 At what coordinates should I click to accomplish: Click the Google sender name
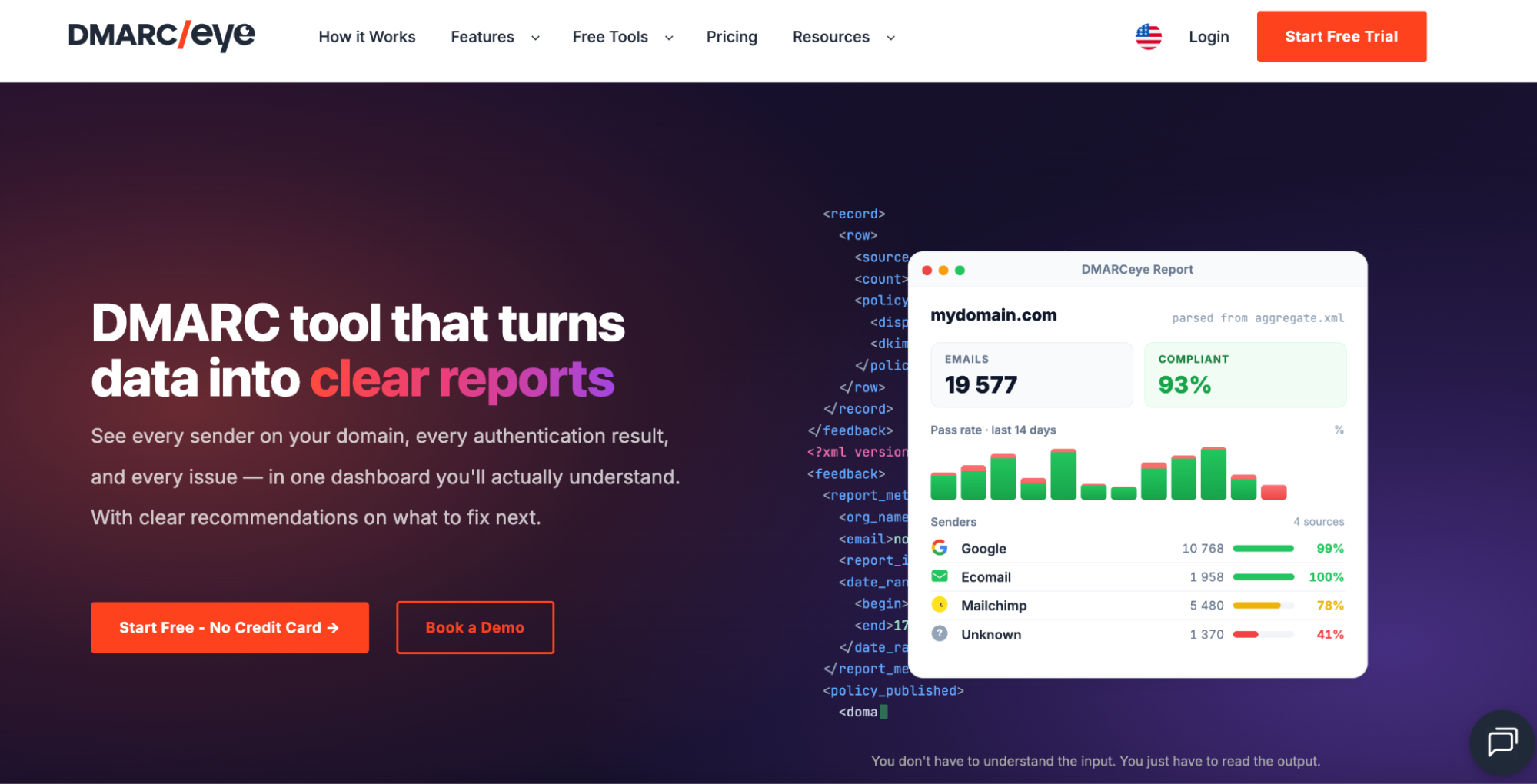983,548
